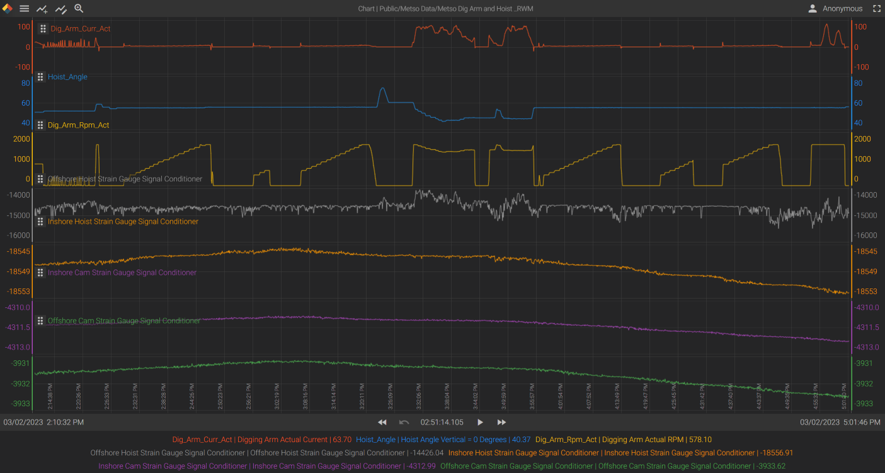Toggle fullscreen mode
The height and width of the screenshot is (473, 885).
[x=877, y=9]
